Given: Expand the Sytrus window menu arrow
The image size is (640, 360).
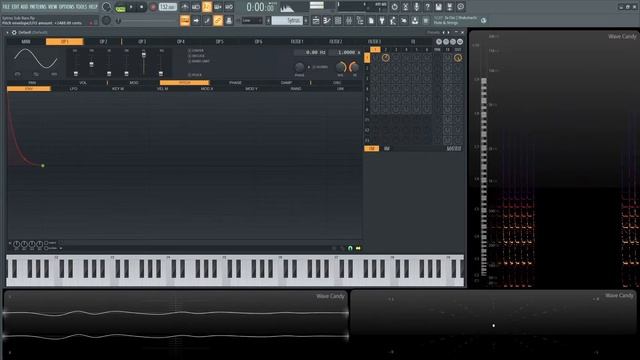Looking at the screenshot, I should [7, 32].
